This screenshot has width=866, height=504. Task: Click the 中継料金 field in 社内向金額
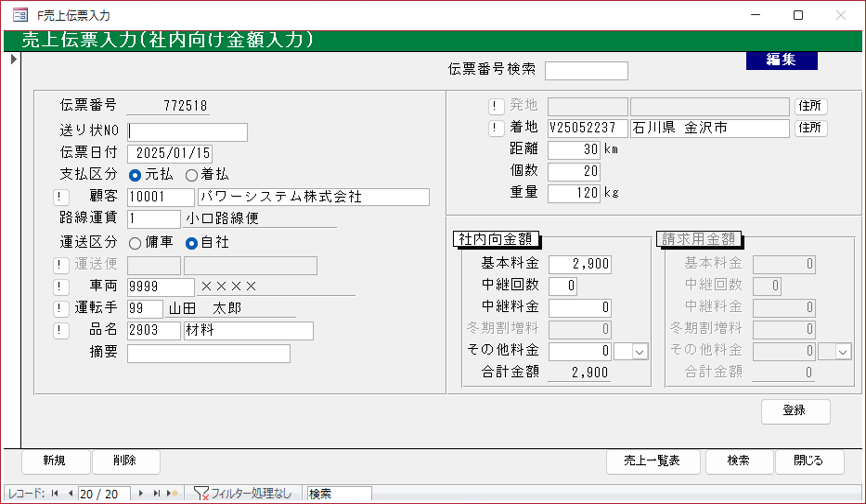[x=580, y=307]
